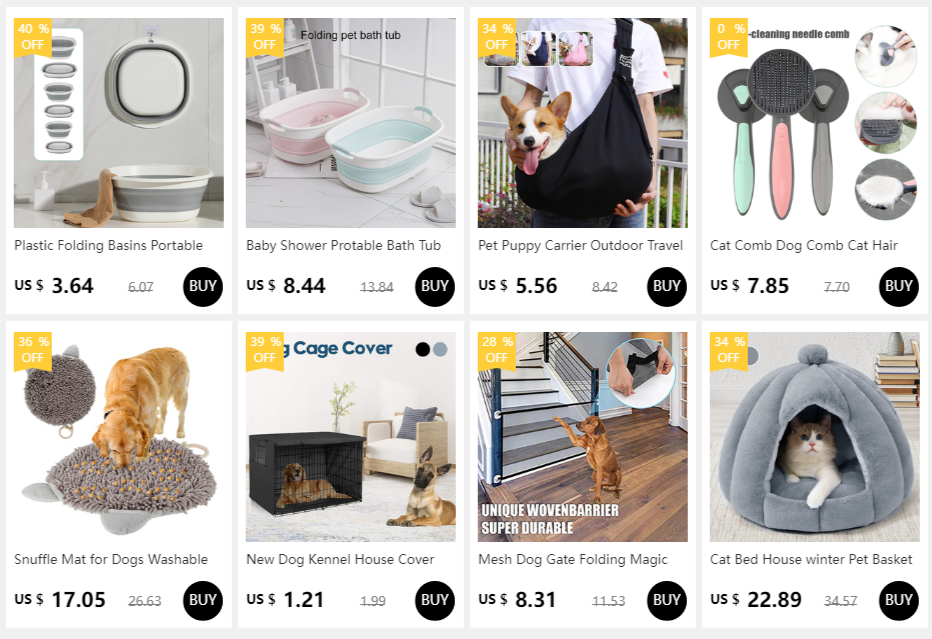Click BUY for Cat Bed House
The height and width of the screenshot is (639, 932).
pyautogui.click(x=898, y=600)
